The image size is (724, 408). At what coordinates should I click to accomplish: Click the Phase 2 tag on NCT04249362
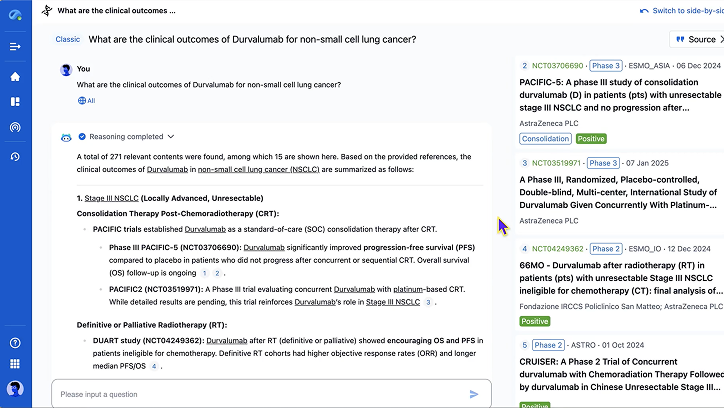point(606,249)
